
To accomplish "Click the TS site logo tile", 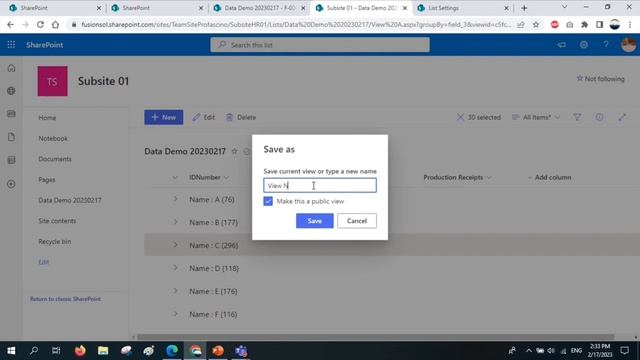I will click(x=53, y=81).
